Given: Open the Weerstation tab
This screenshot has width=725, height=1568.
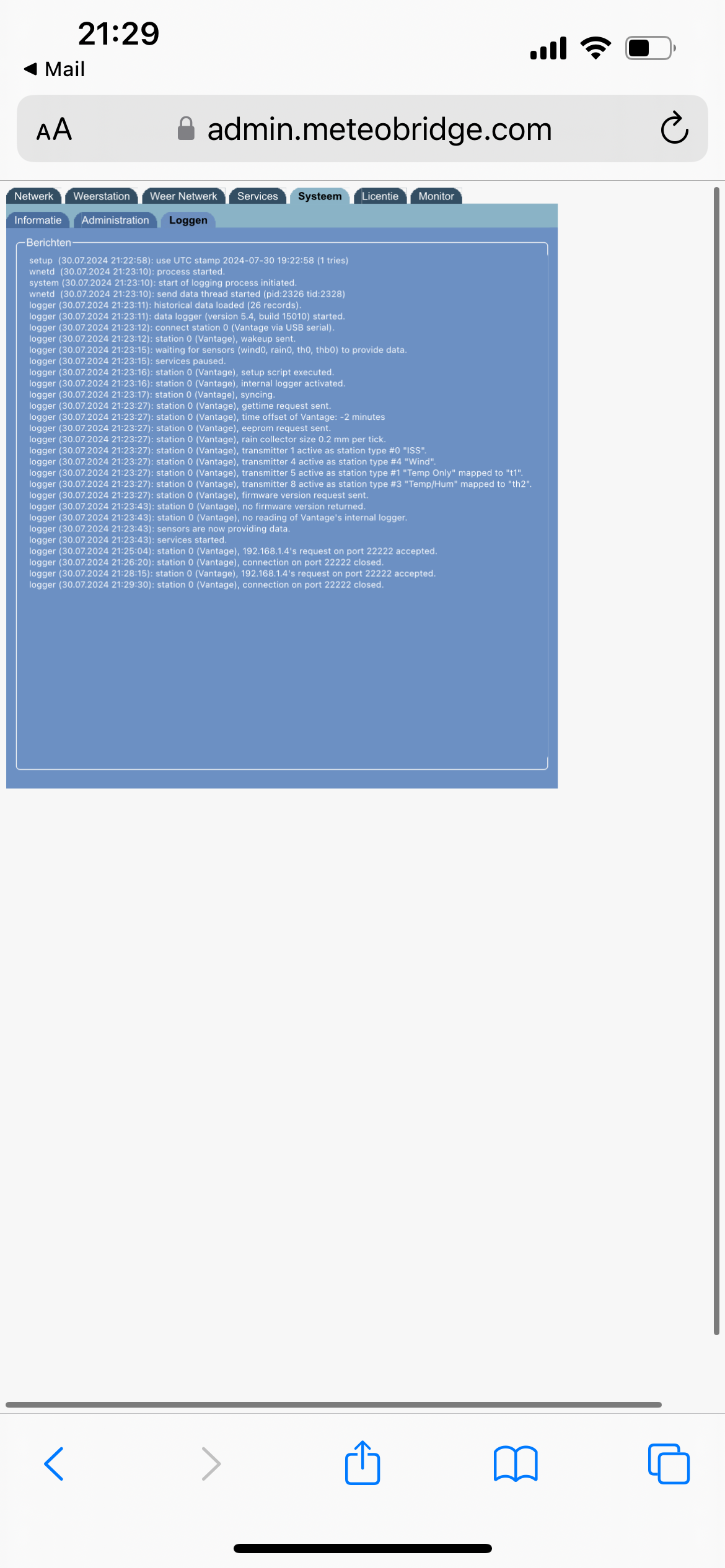Looking at the screenshot, I should click(102, 196).
